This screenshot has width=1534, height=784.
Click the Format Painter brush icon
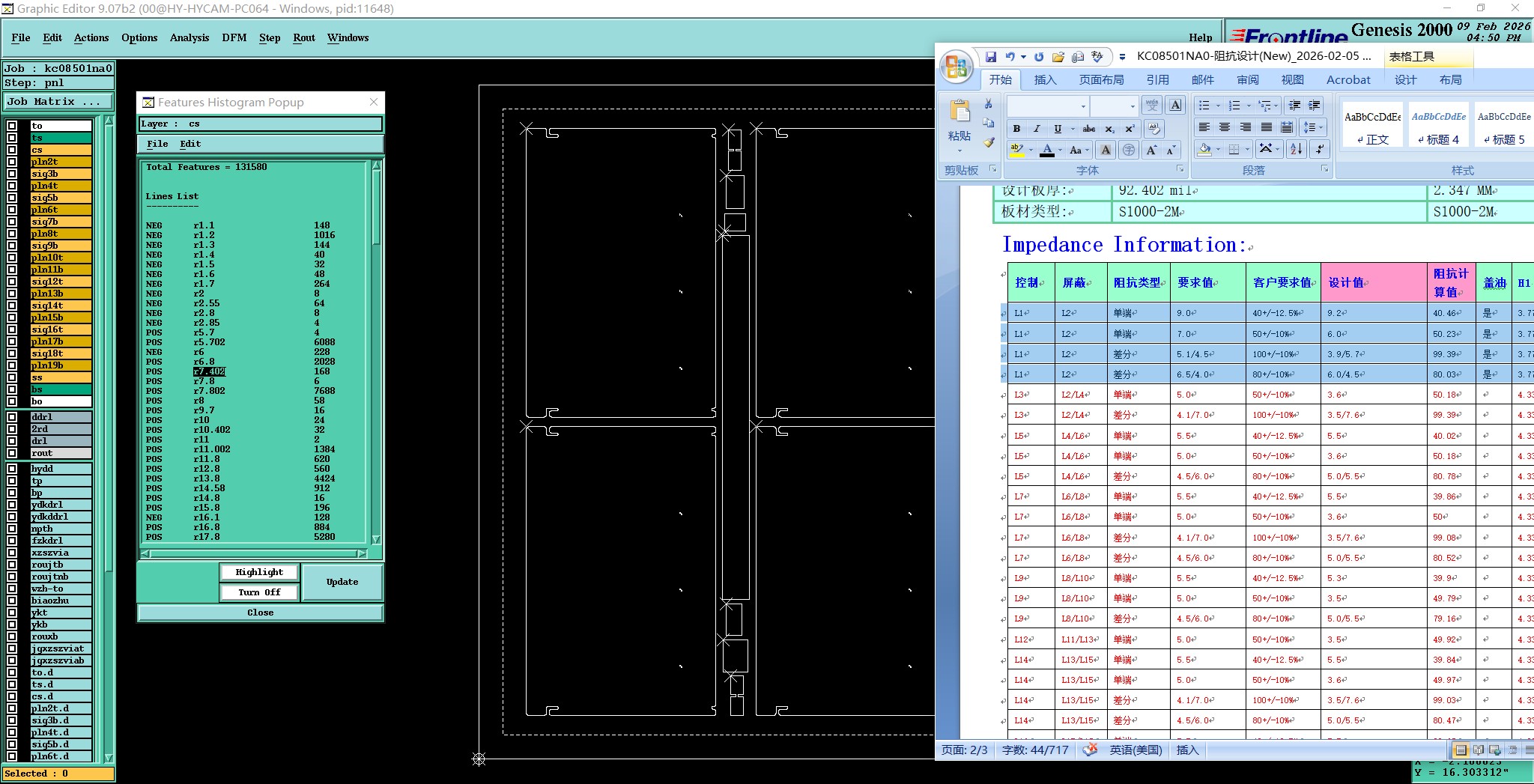point(989,142)
